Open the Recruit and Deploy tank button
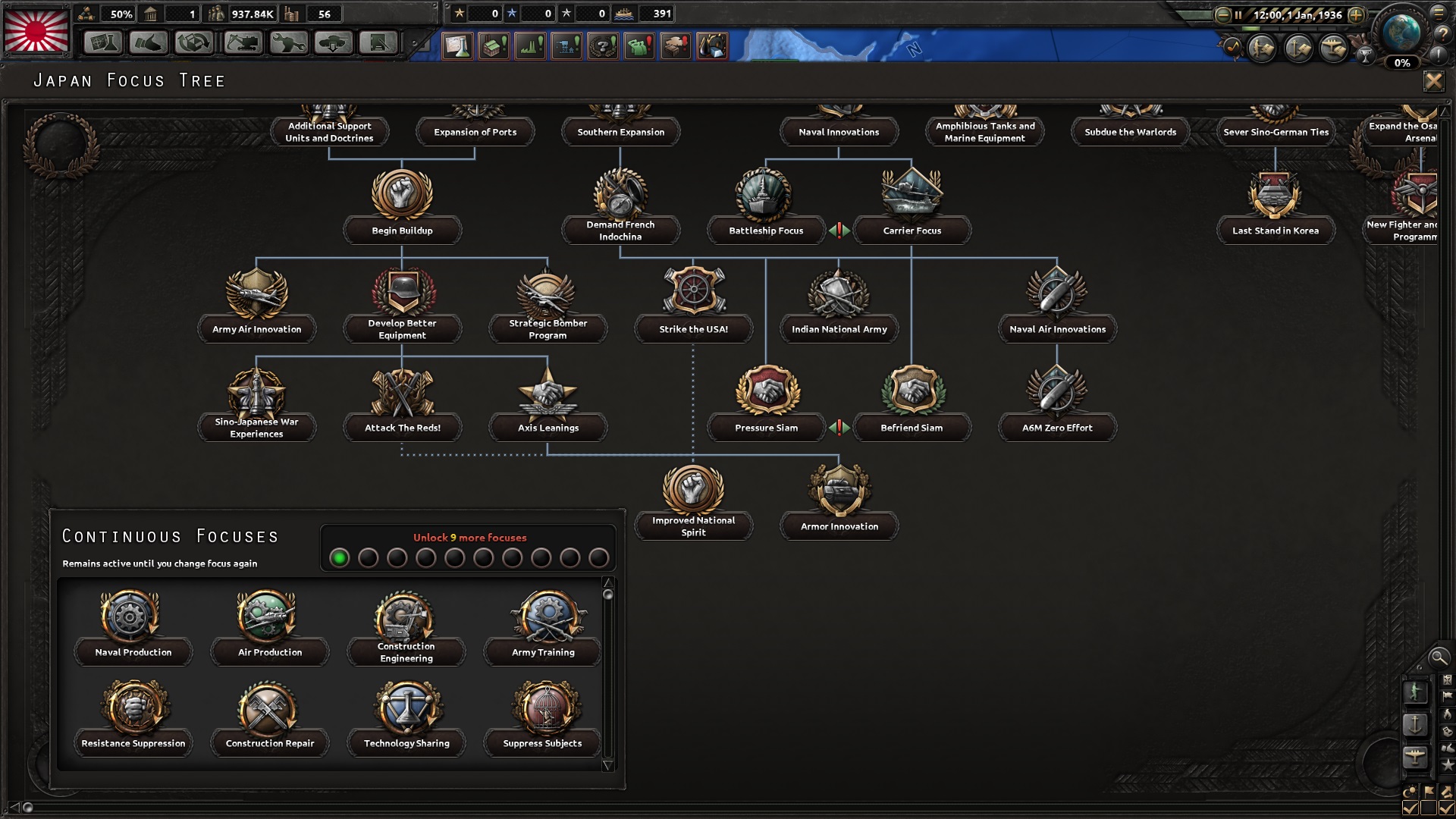This screenshot has height=819, width=1456. 334,43
